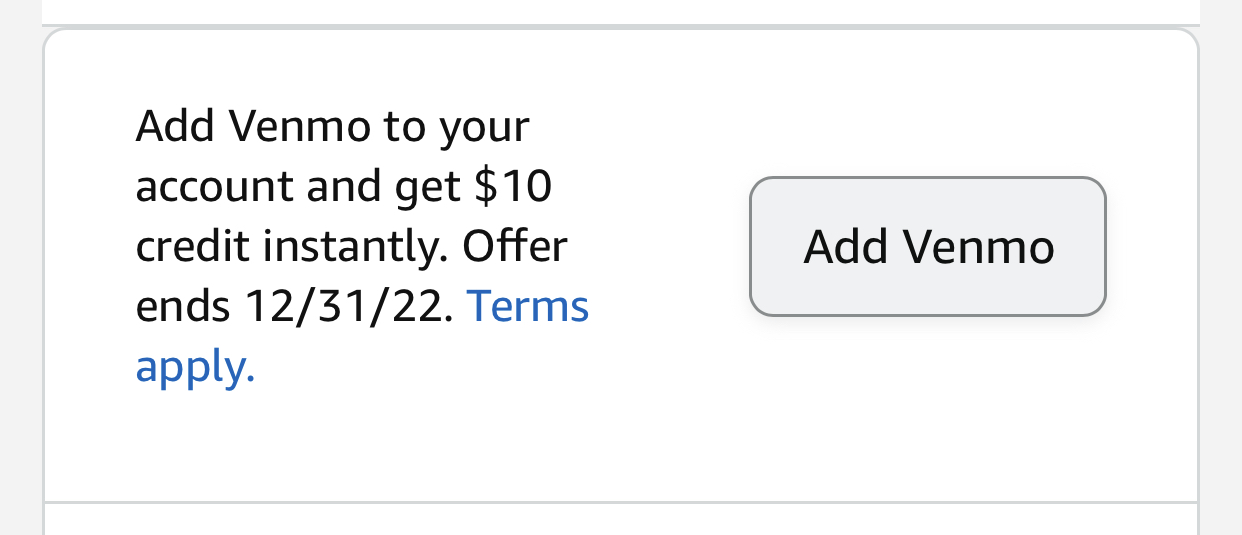Viewport: 1242px width, 535px height.
Task: Click the word "Add" starting the offer paragraph
Action: click(175, 127)
